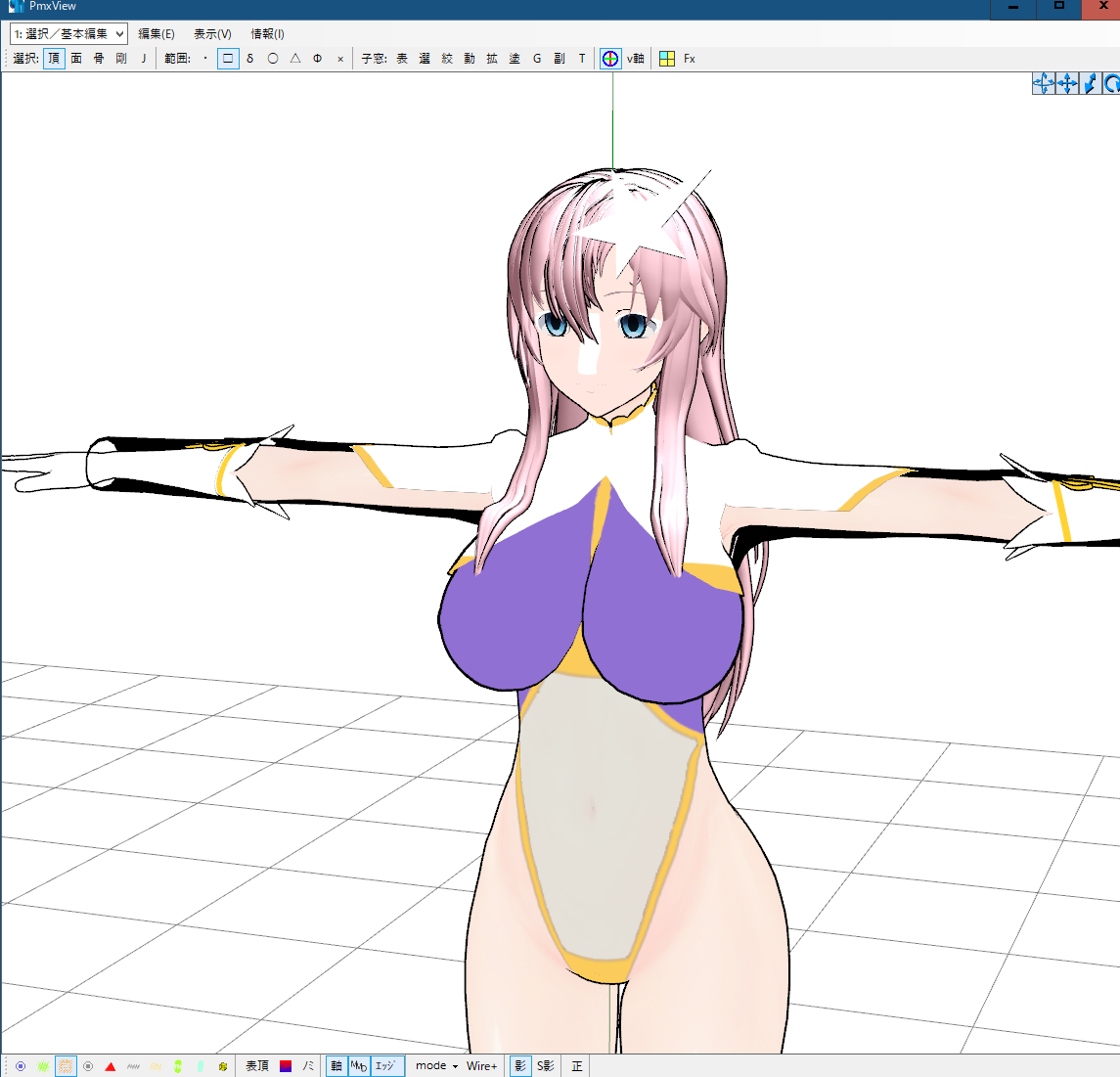Open the 表示(V) menu

212,33
